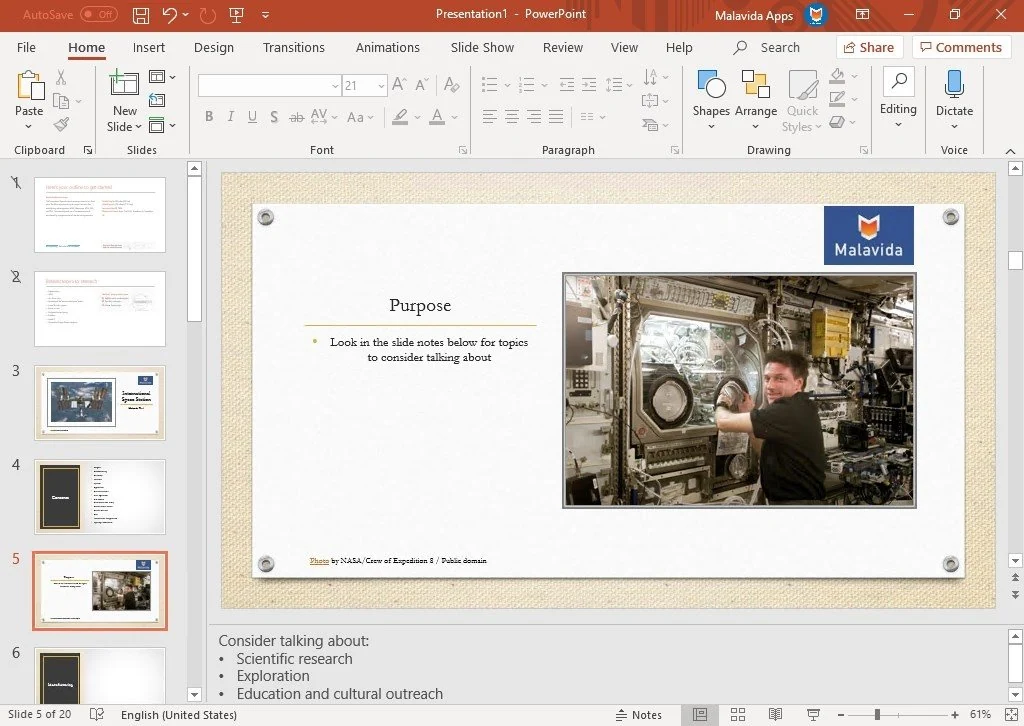Open Text Highlight Color arrow
1024x726 pixels.
click(417, 118)
